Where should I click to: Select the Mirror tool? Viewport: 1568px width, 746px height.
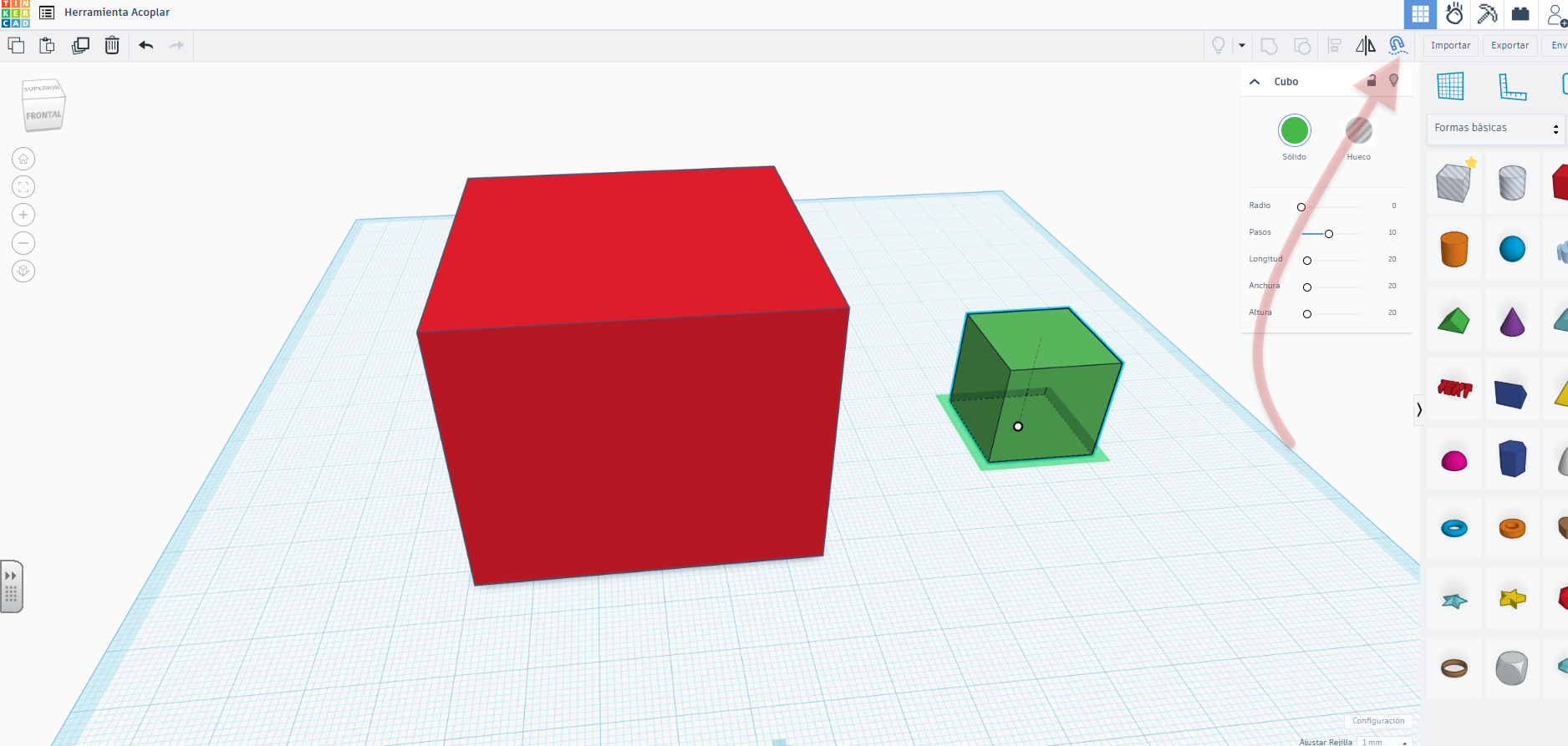click(x=1365, y=45)
